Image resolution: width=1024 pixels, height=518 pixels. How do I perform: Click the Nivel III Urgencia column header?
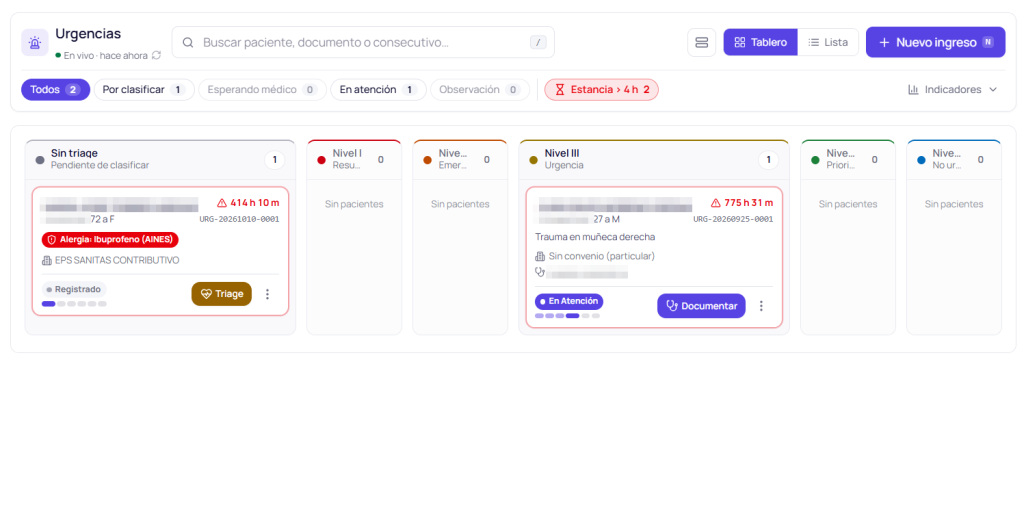click(x=654, y=159)
